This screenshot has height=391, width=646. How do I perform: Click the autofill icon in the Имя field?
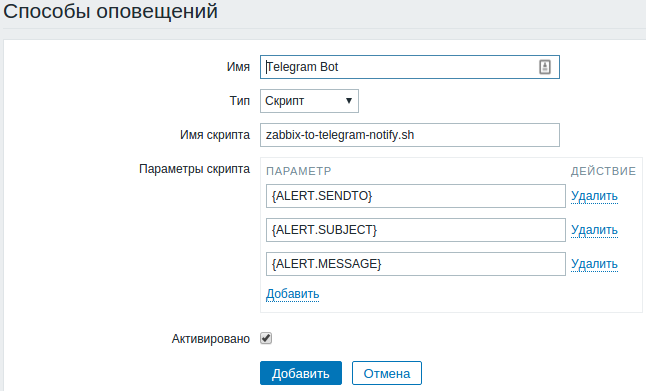coord(545,67)
